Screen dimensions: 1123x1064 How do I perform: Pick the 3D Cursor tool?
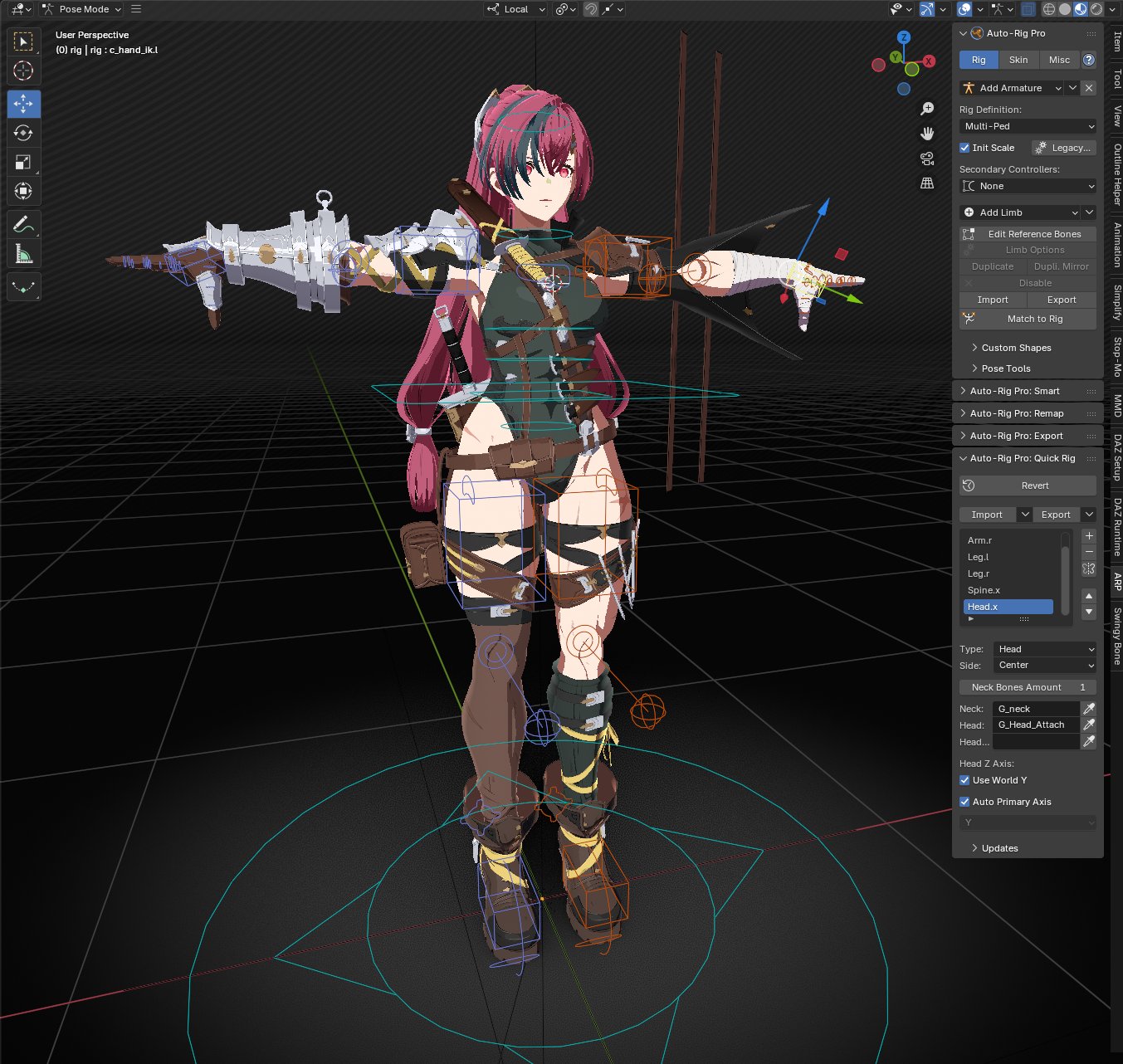click(23, 71)
